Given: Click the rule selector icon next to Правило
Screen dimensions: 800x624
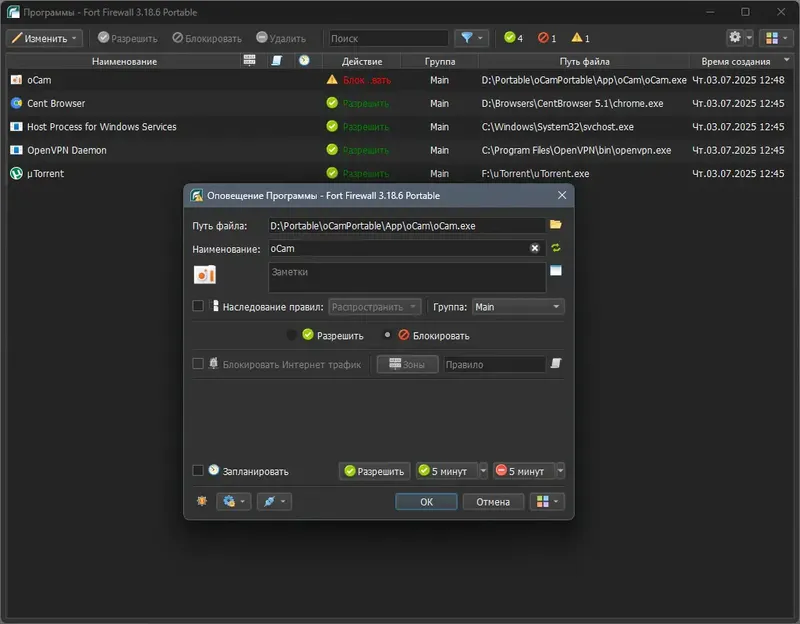Looking at the screenshot, I should [x=556, y=363].
